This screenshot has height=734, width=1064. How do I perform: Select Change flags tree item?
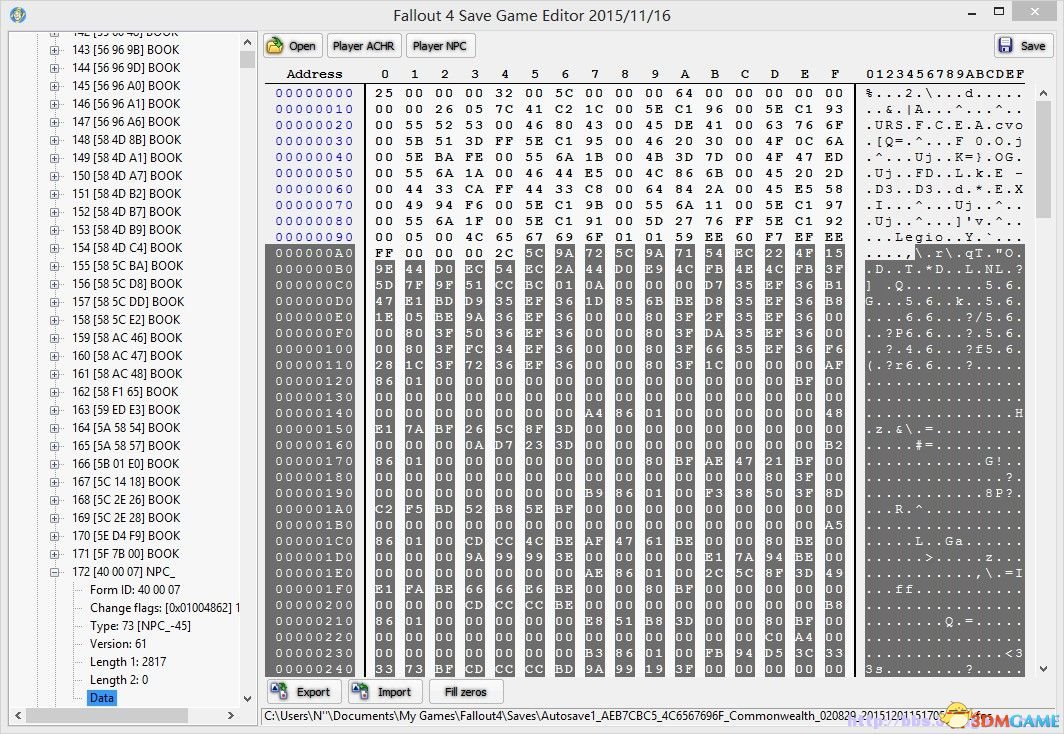tap(165, 608)
